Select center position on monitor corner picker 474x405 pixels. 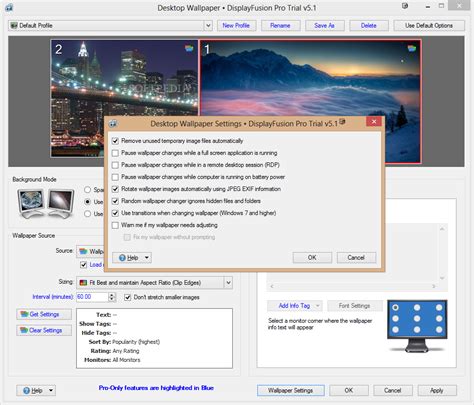pos(417,318)
